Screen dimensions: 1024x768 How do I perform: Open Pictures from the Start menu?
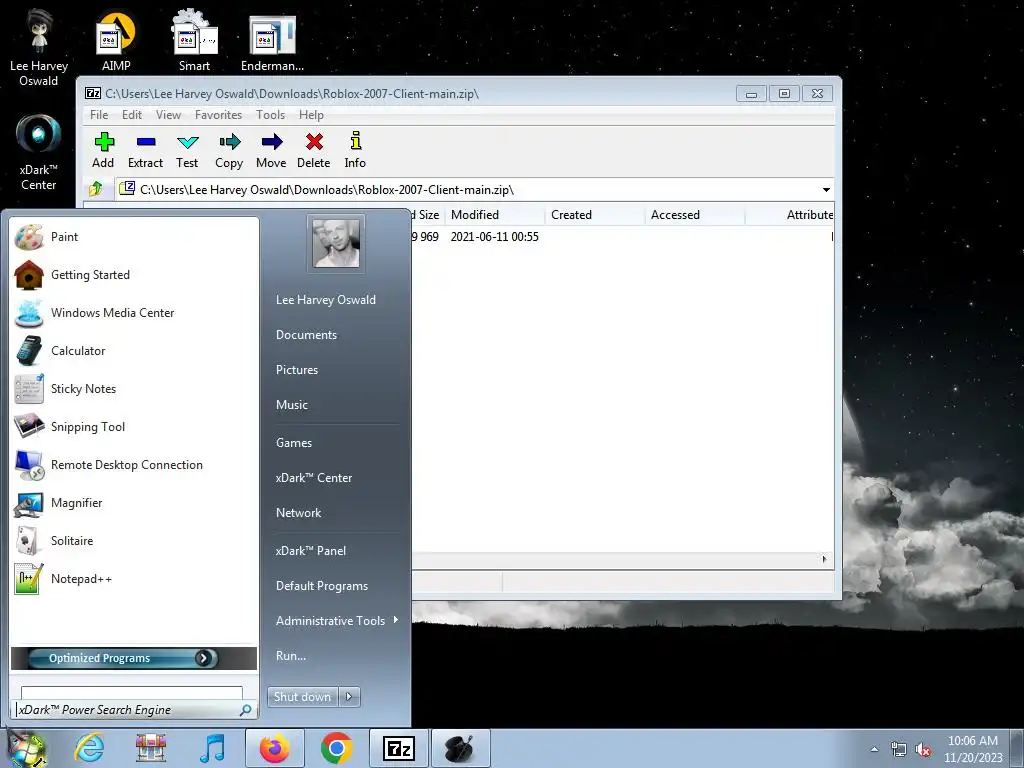(x=297, y=370)
